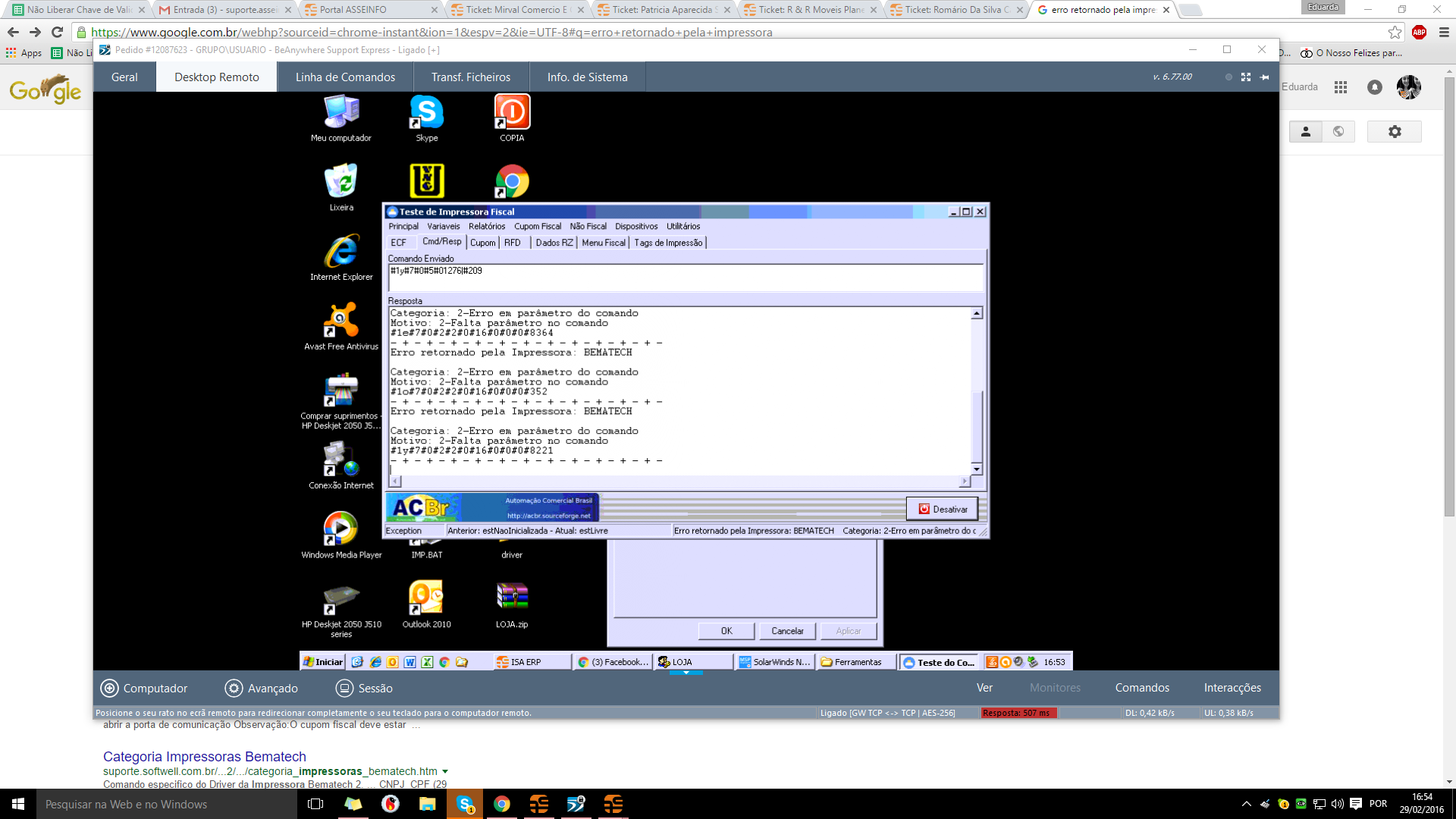Viewport: 1456px width, 819px height.
Task: Open the Utilitários menu
Action: 683,226
